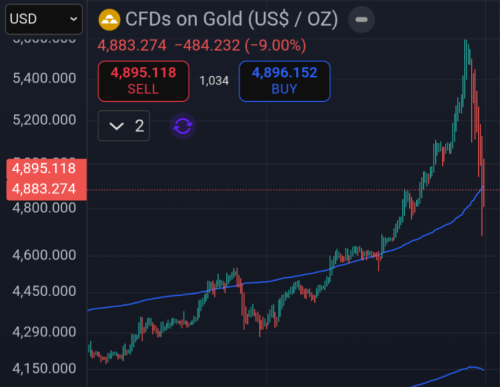Select the blue moving average line
500x387 pixels.
coord(267,282)
